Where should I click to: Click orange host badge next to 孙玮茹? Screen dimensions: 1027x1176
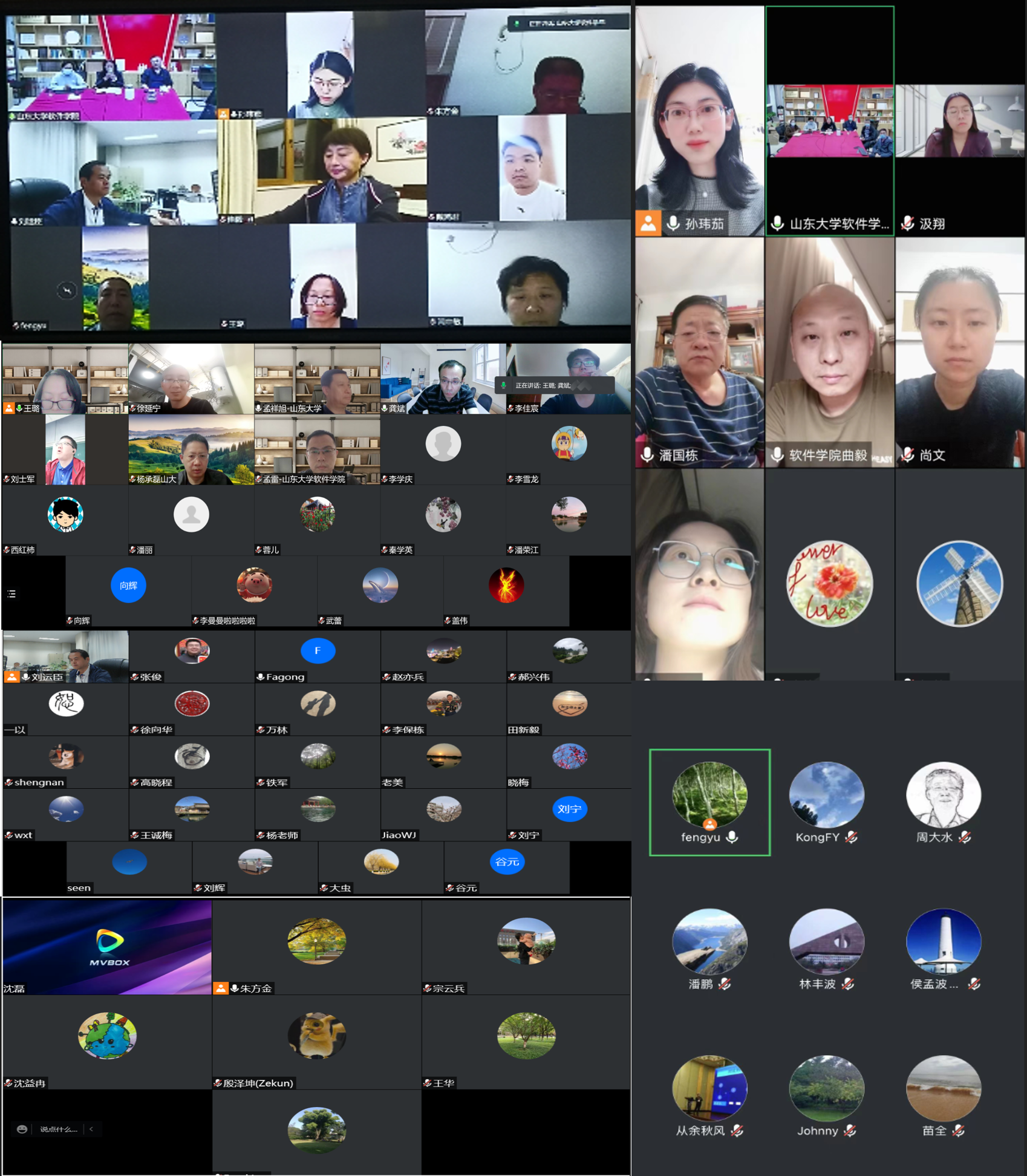click(x=648, y=223)
